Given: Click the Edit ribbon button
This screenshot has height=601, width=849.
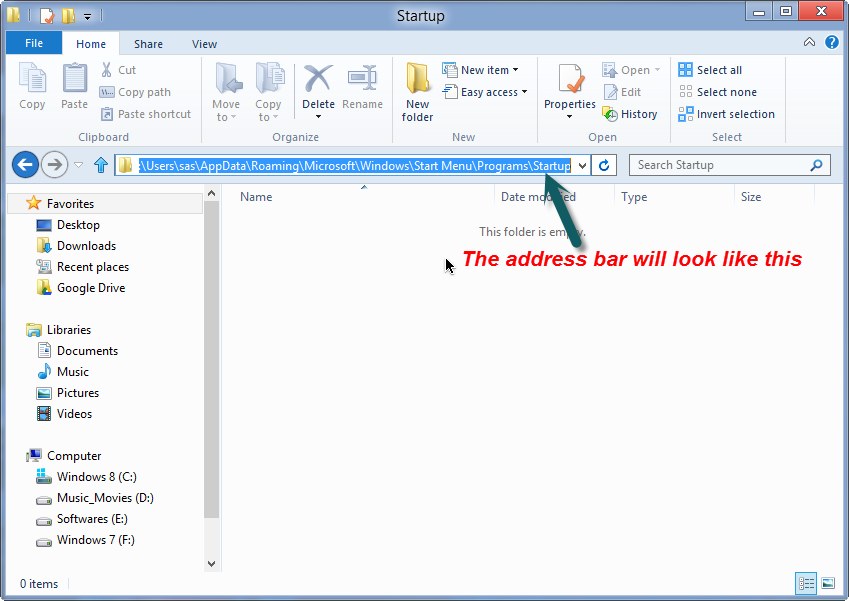Looking at the screenshot, I should [x=622, y=92].
